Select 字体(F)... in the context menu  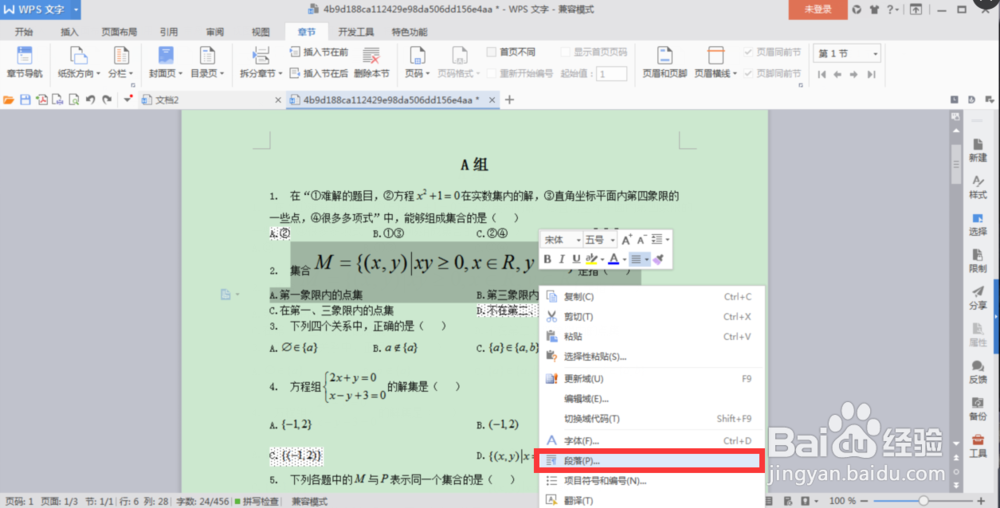click(x=652, y=440)
